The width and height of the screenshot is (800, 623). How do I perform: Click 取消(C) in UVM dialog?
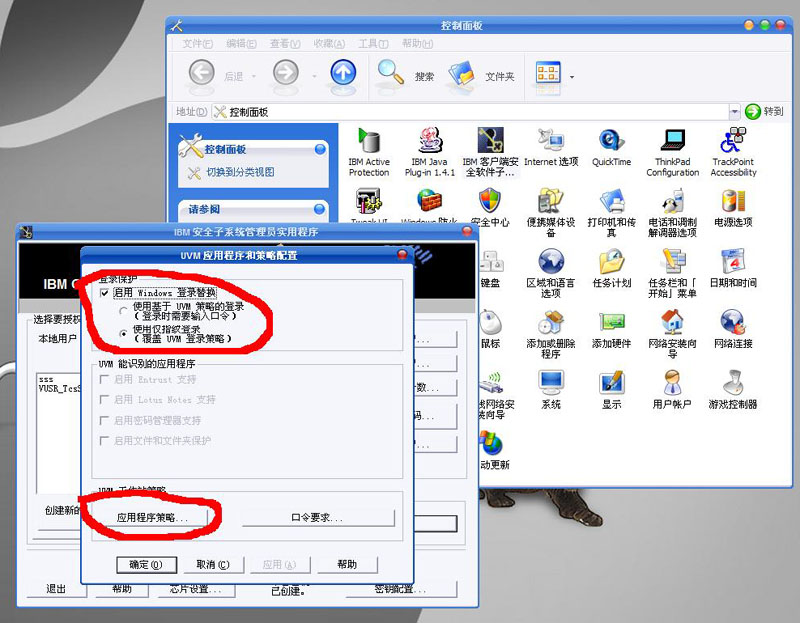click(x=213, y=565)
